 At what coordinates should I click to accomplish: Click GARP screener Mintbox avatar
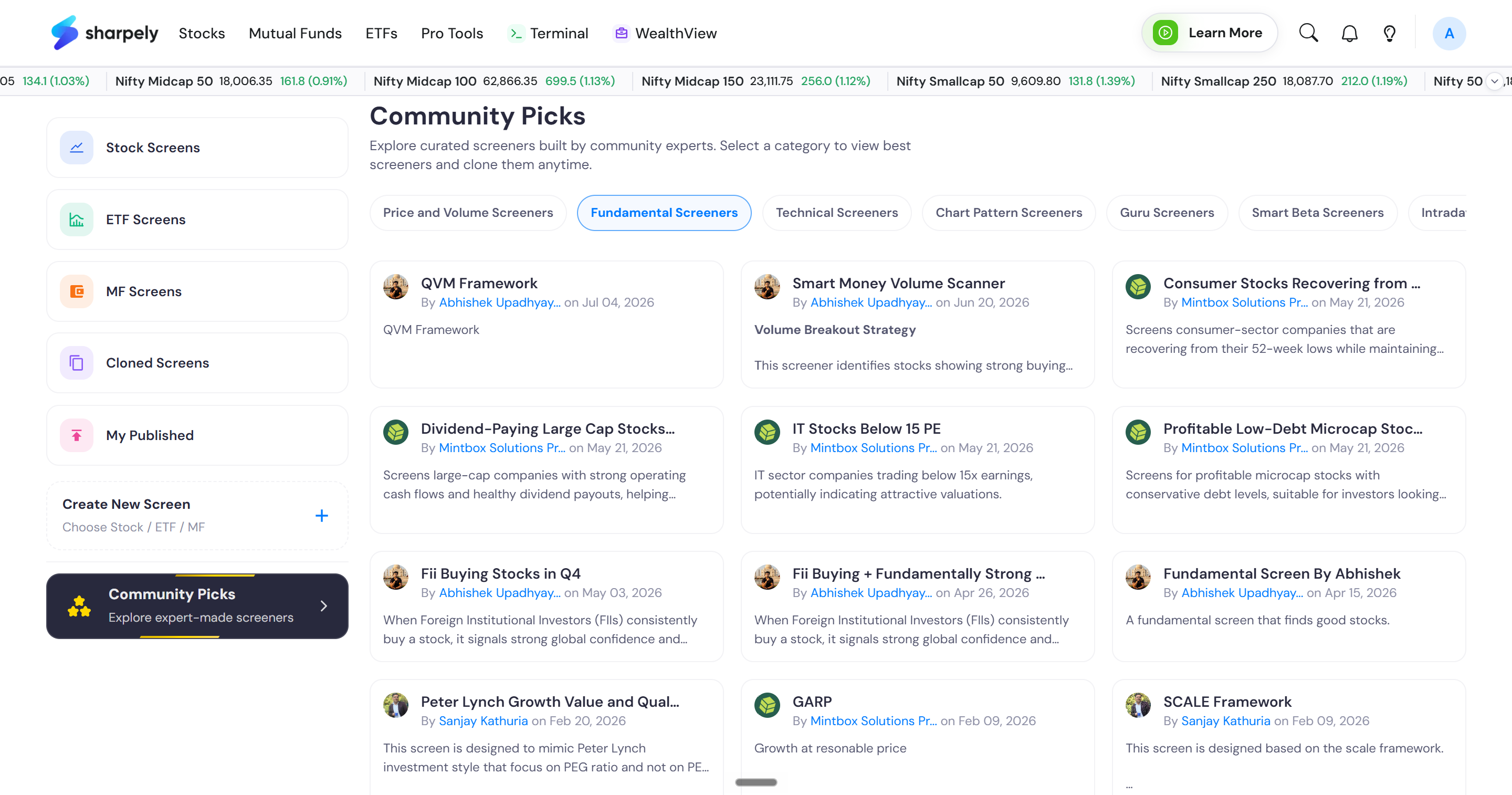coord(767,706)
